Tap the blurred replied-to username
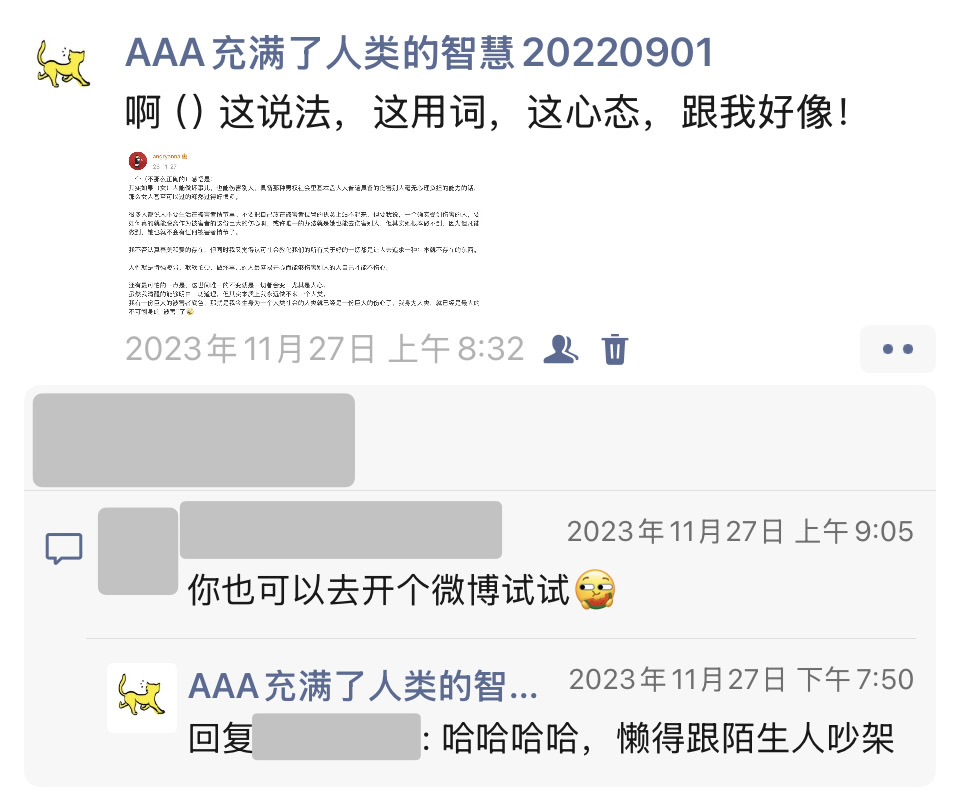Screen dimensions: 960x793 (x=336, y=737)
